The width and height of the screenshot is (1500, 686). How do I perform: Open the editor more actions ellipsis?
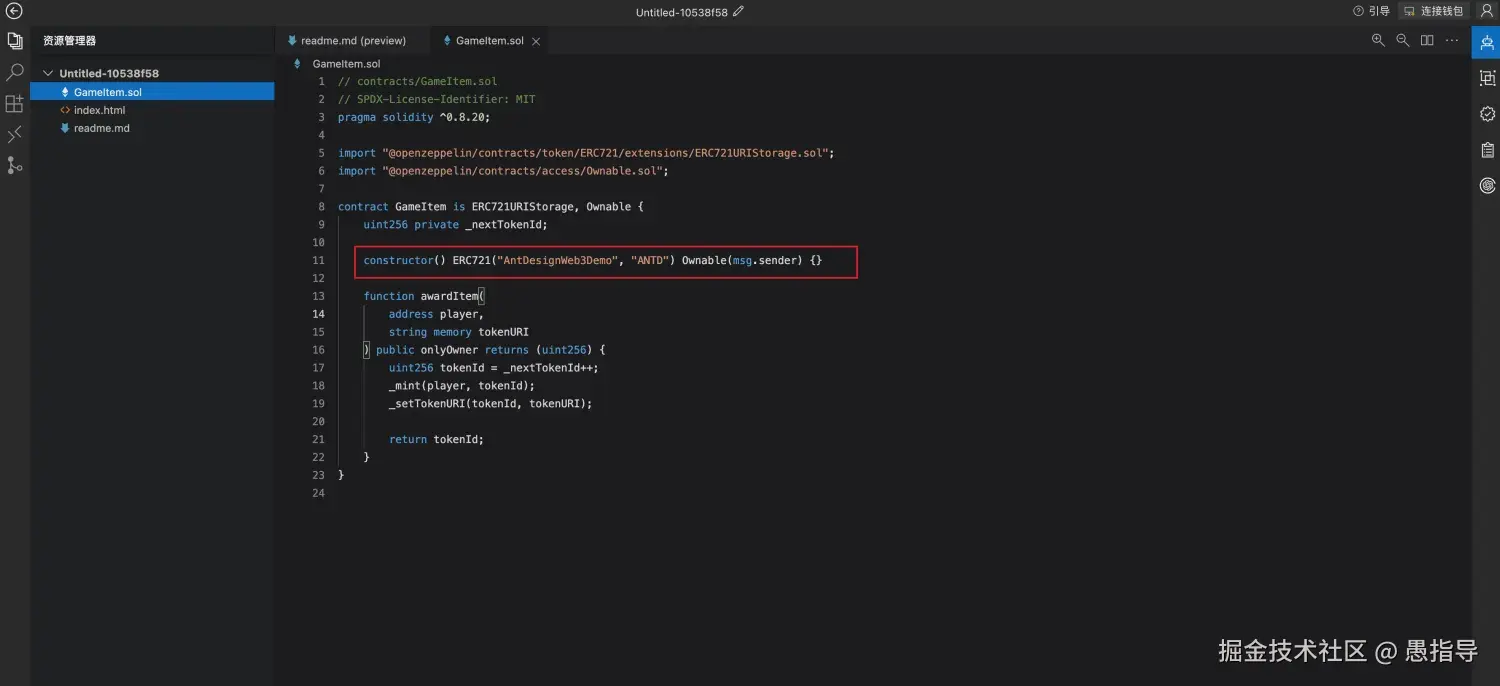coord(1452,40)
